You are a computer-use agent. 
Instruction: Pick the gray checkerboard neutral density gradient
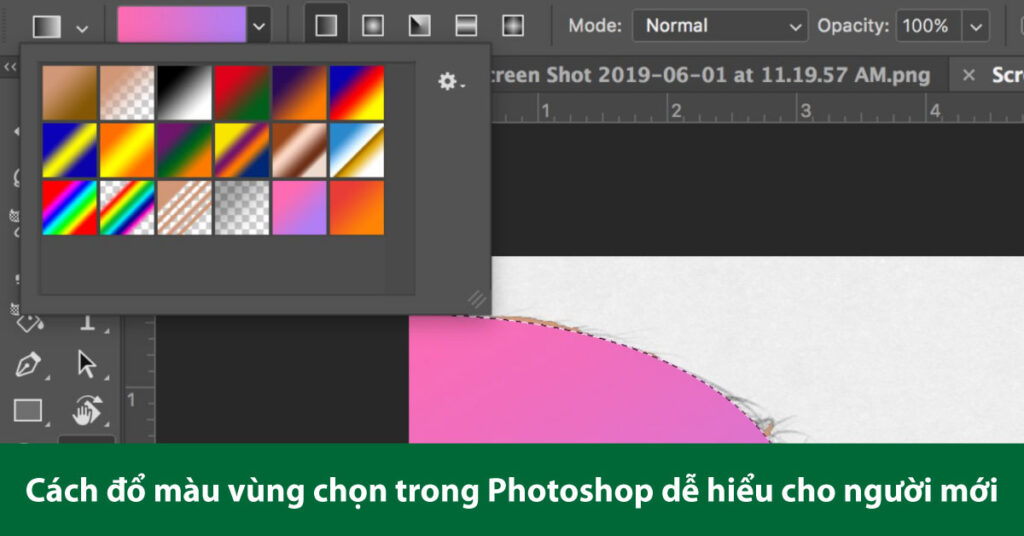pyautogui.click(x=242, y=208)
